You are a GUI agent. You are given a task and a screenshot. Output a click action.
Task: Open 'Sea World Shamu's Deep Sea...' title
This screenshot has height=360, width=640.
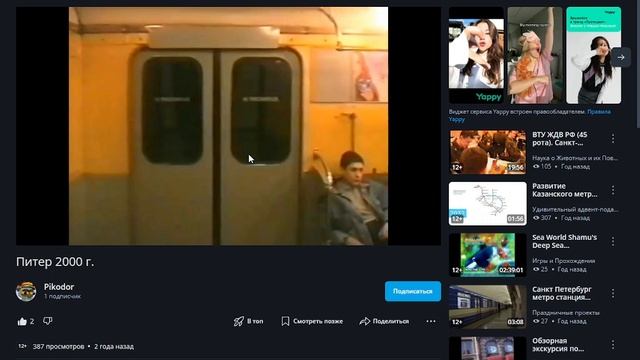(564, 242)
